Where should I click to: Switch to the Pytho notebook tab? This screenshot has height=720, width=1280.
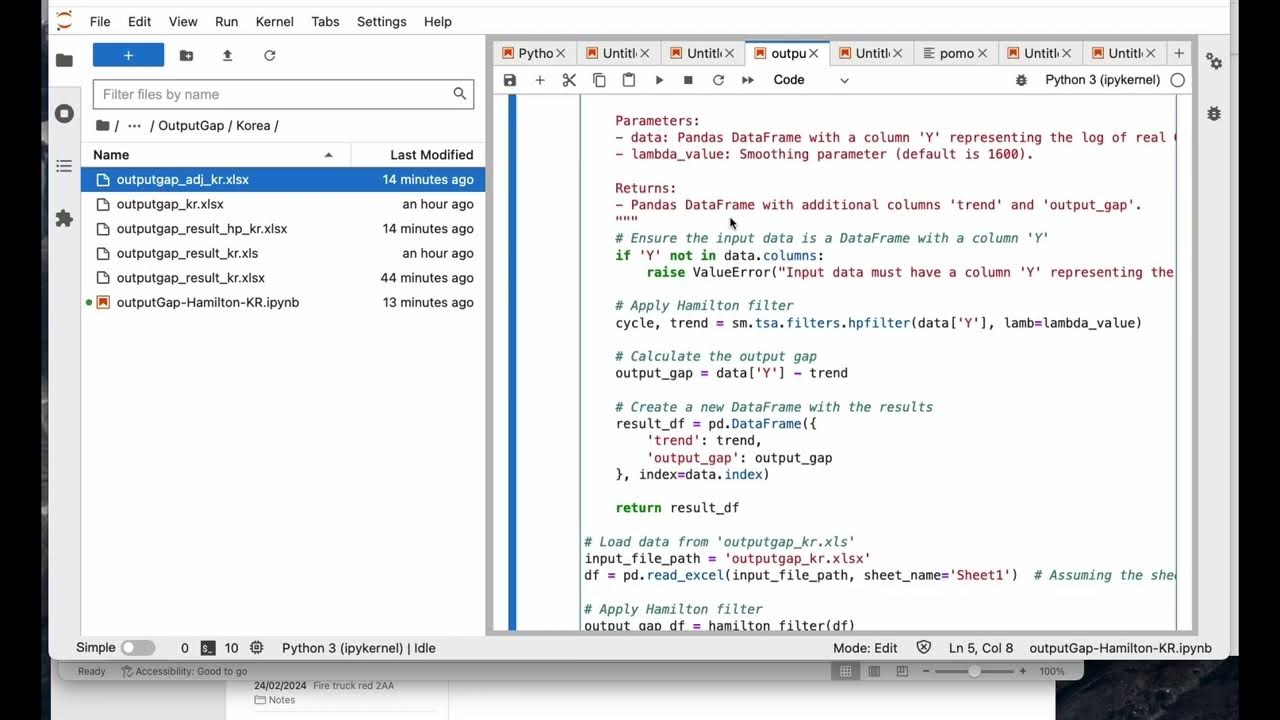[x=535, y=53]
